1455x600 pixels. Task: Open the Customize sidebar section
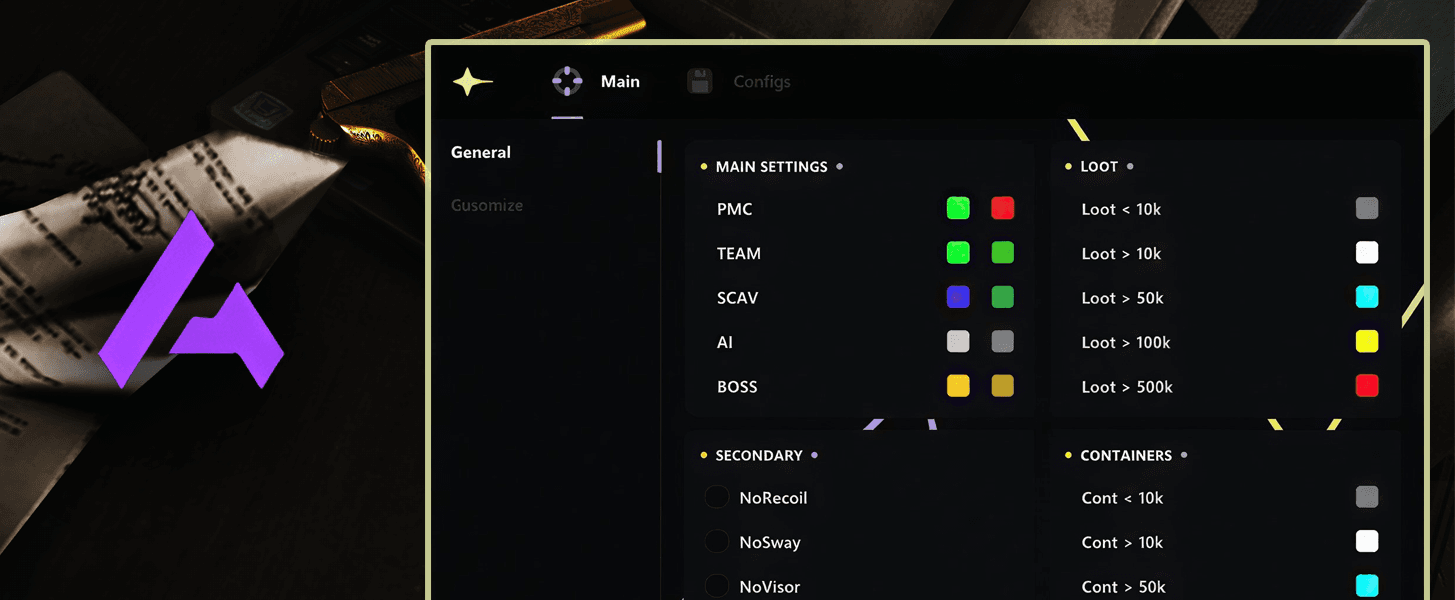[x=487, y=206]
